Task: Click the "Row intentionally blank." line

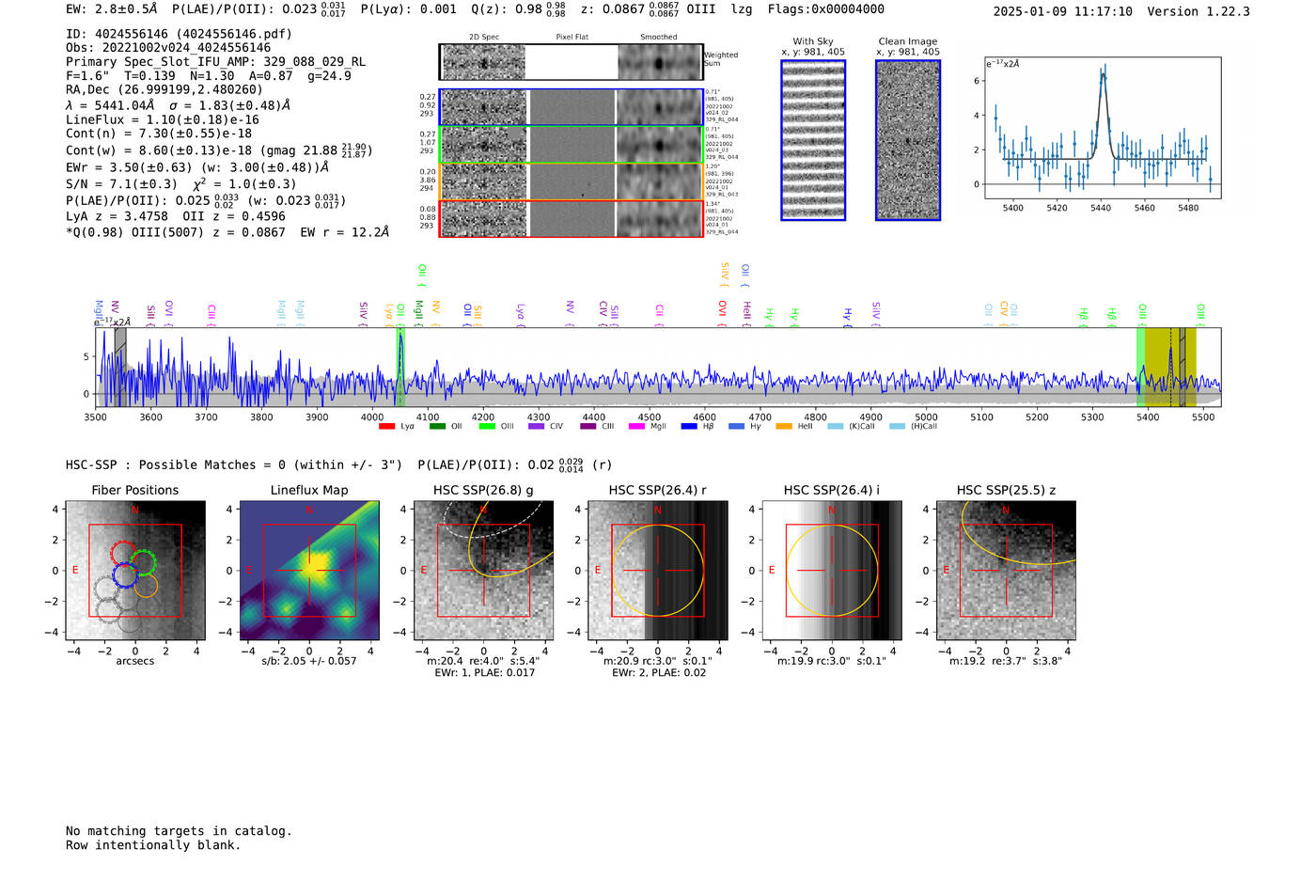Action: [x=153, y=845]
